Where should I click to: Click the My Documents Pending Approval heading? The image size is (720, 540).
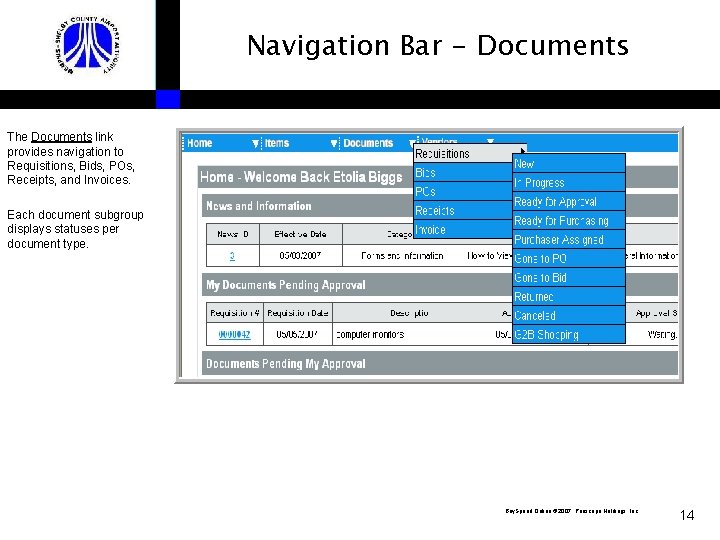click(286, 285)
